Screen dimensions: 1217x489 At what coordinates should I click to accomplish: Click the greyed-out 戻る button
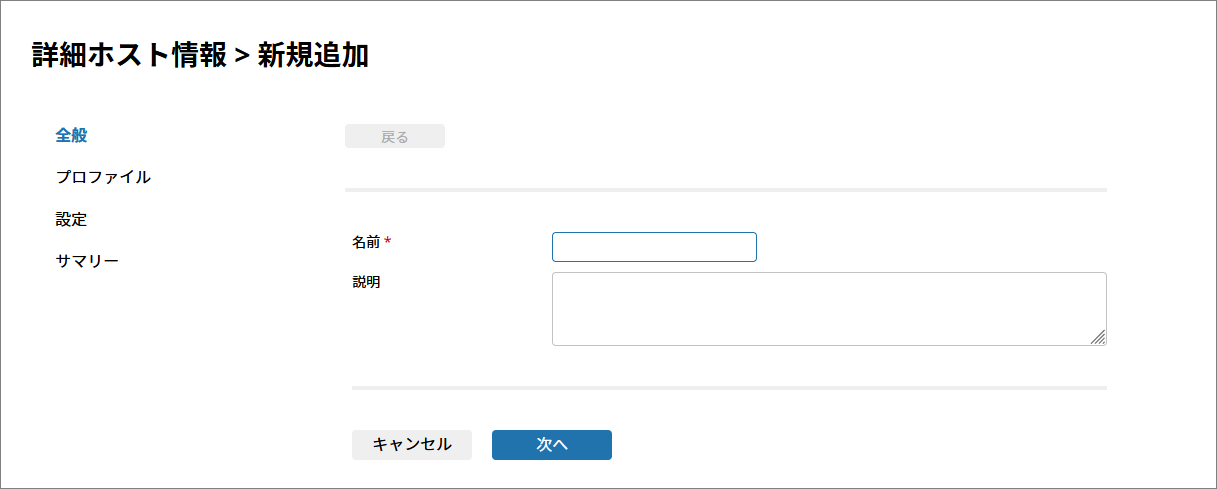tap(395, 137)
